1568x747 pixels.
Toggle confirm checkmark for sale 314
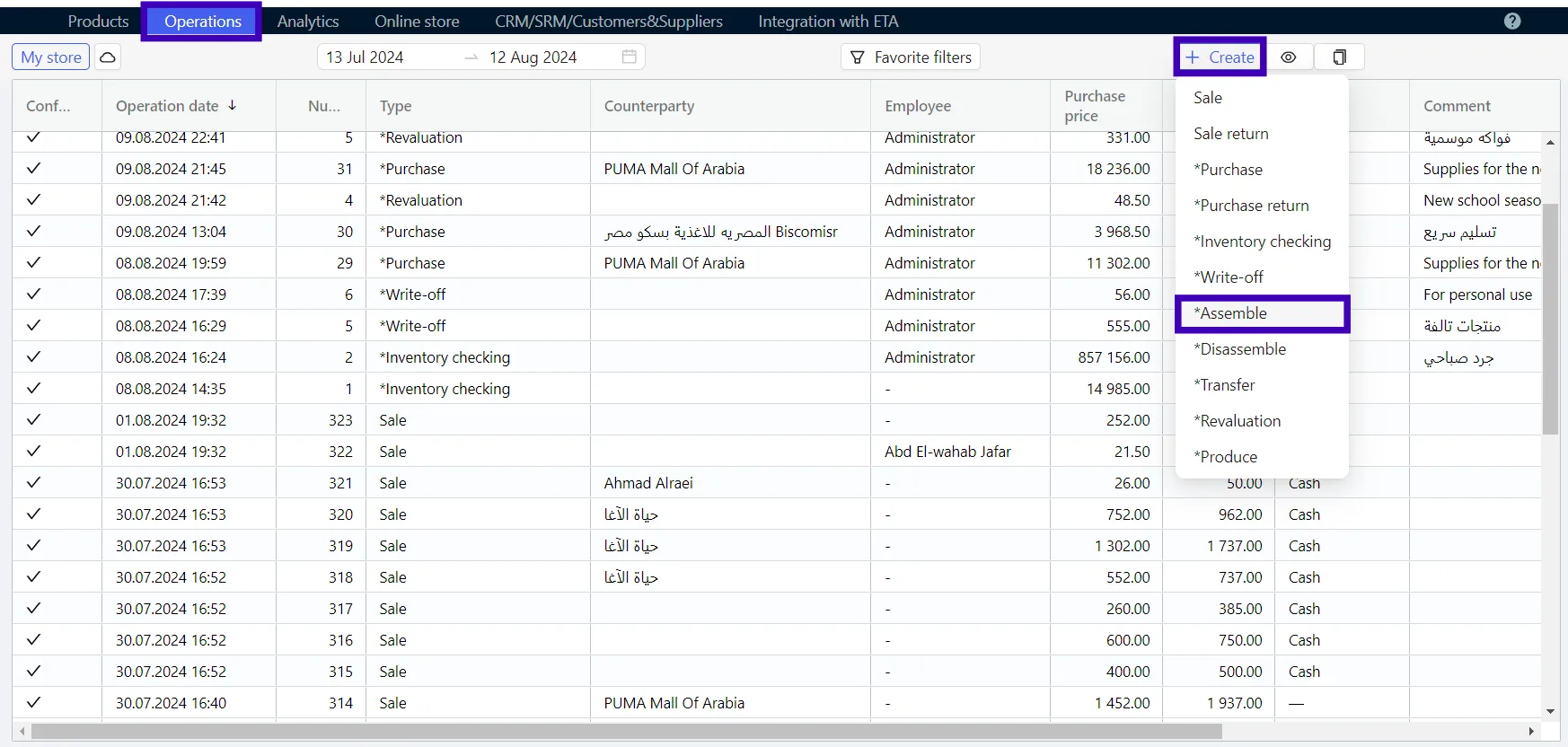tap(34, 702)
